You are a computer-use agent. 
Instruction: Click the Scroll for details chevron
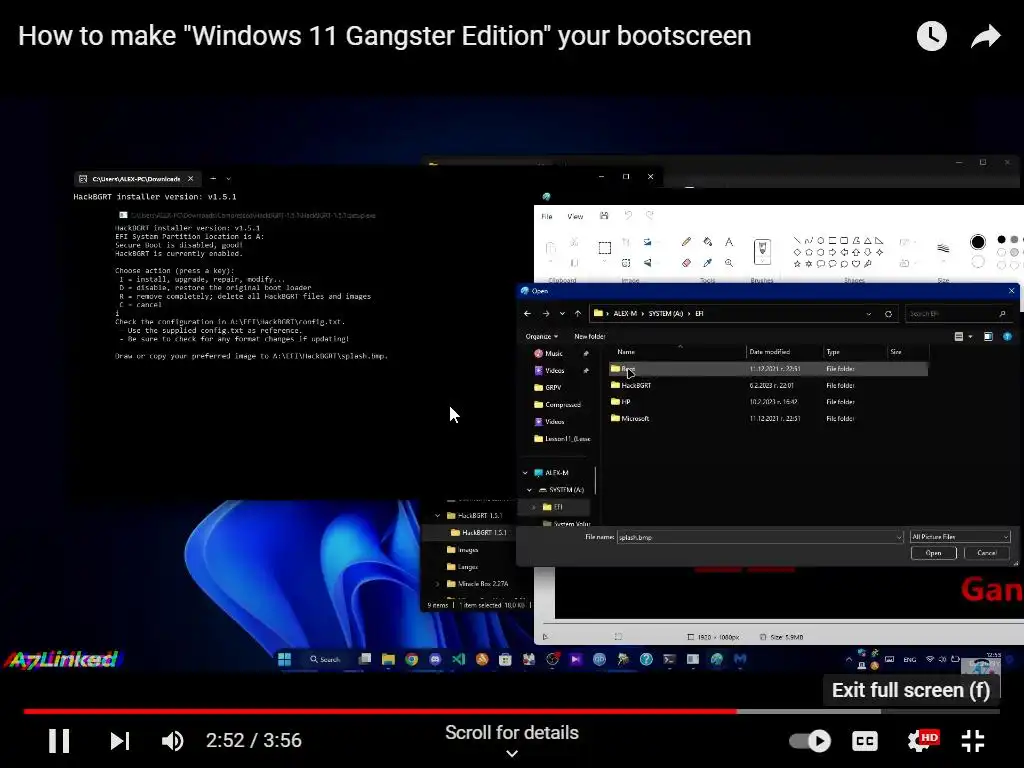click(x=512, y=754)
